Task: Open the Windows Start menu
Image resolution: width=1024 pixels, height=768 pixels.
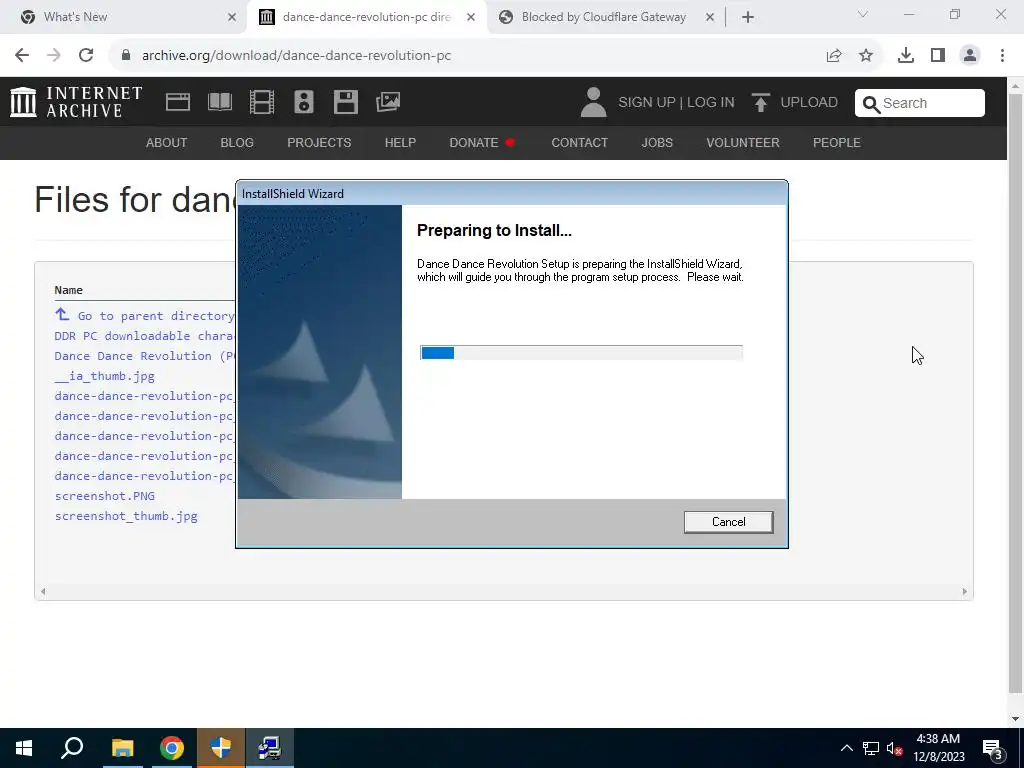Action: 24,748
